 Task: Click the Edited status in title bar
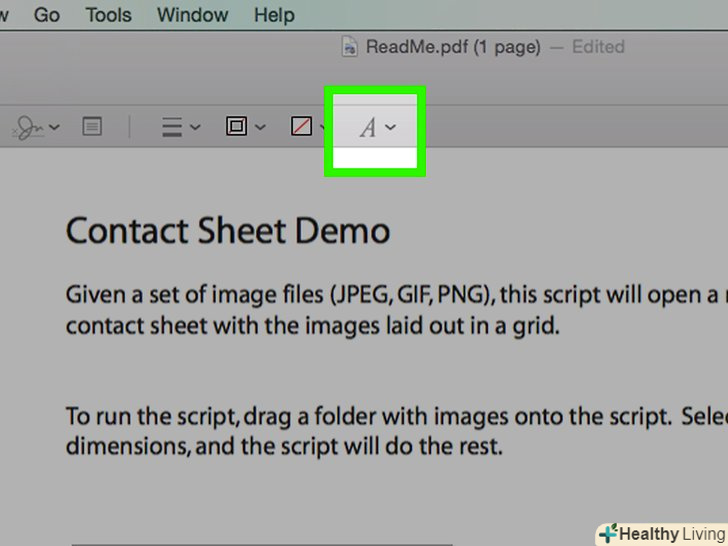[x=598, y=47]
